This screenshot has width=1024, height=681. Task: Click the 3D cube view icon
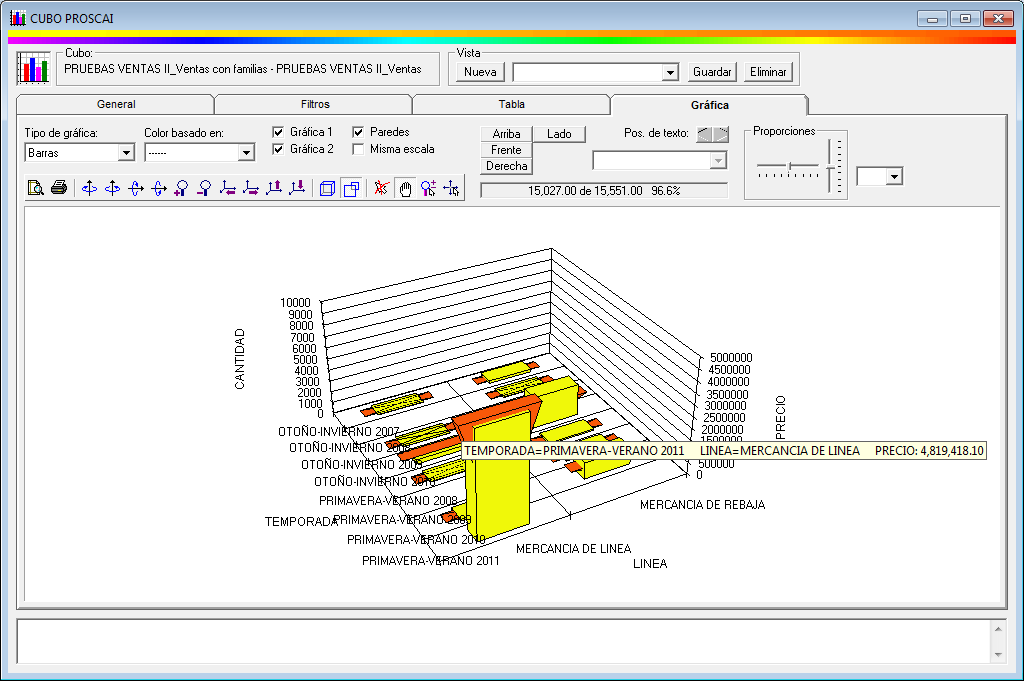click(x=327, y=189)
